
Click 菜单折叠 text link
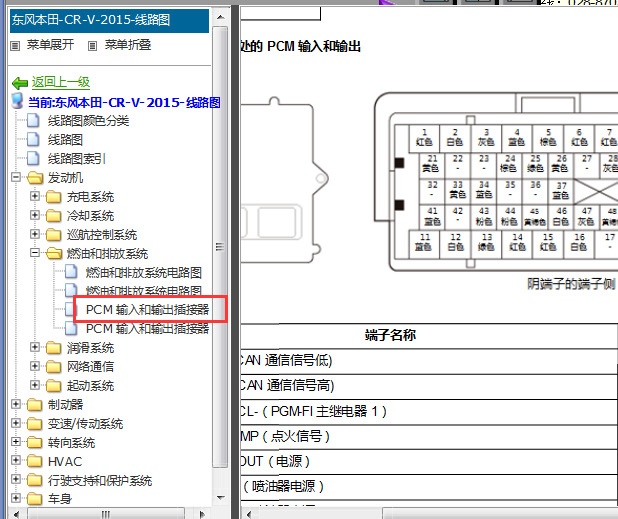point(128,45)
